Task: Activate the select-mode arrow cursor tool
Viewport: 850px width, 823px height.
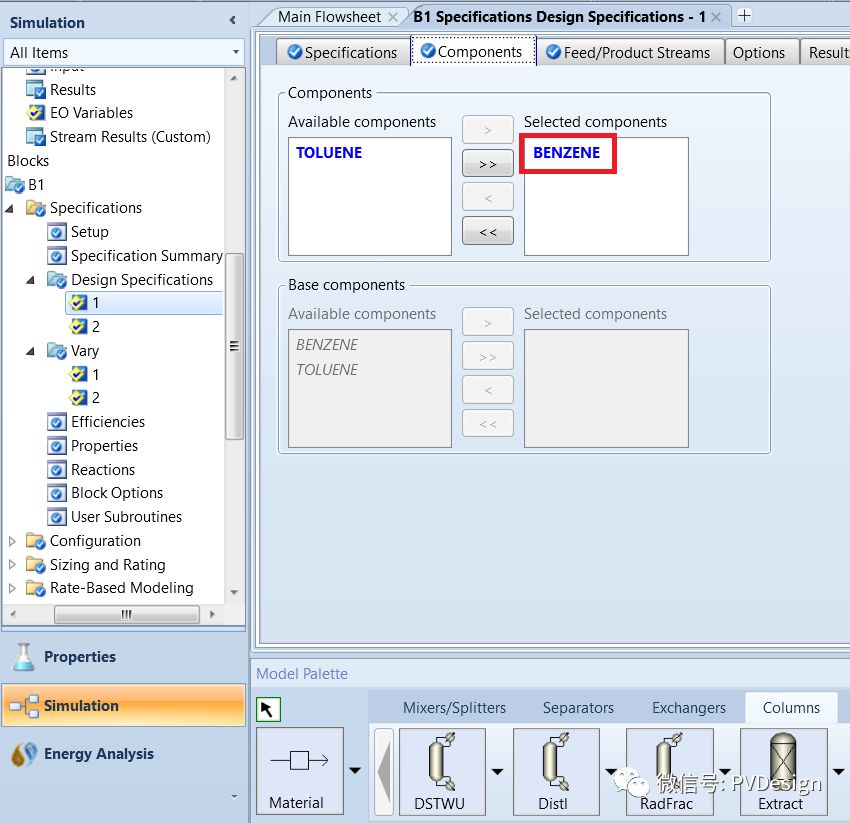Action: tap(268, 709)
